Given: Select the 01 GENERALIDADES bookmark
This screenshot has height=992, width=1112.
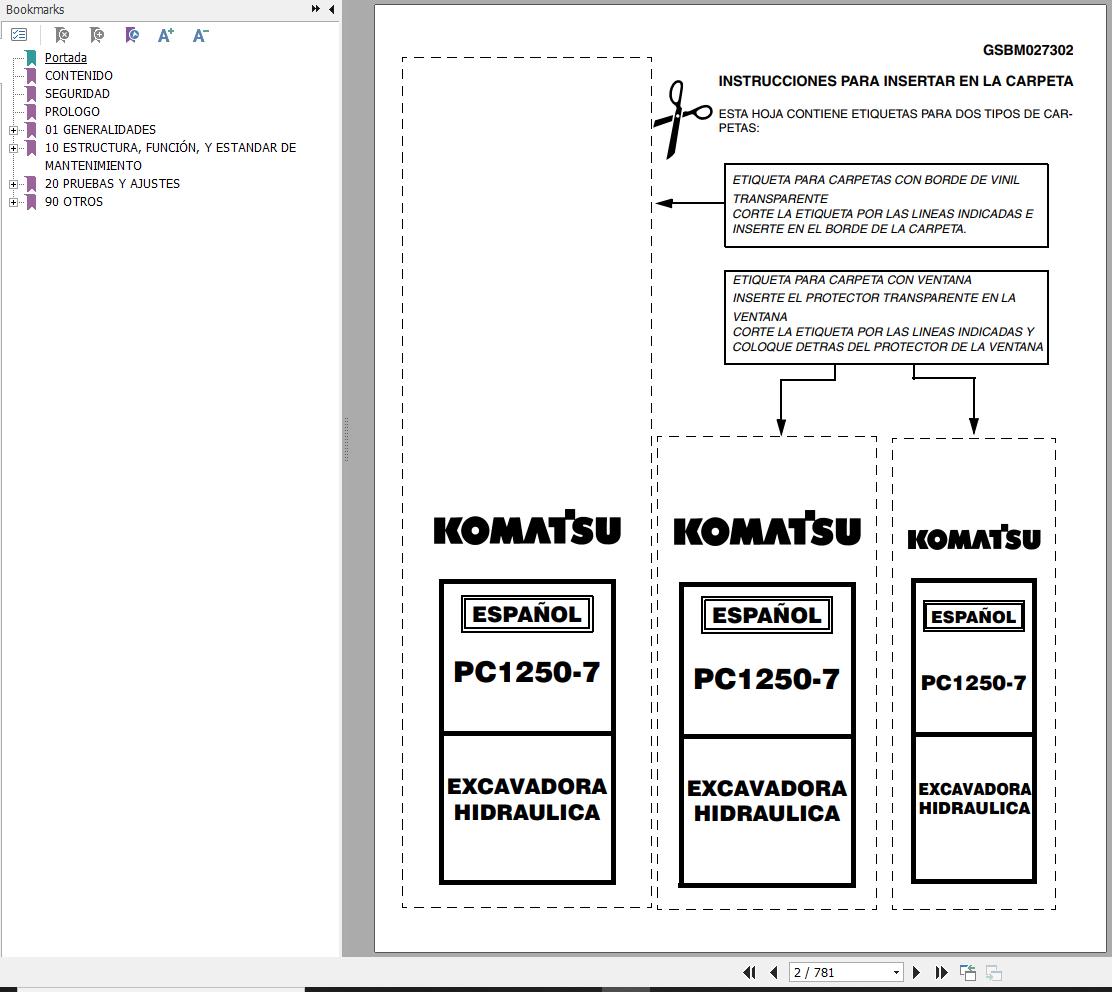Looking at the screenshot, I should click(x=100, y=129).
